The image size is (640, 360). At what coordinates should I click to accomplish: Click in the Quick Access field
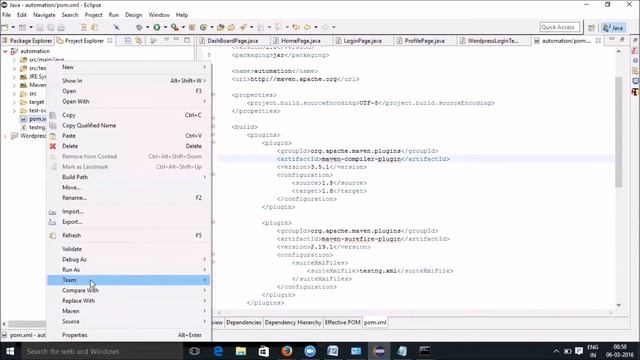pyautogui.click(x=560, y=27)
